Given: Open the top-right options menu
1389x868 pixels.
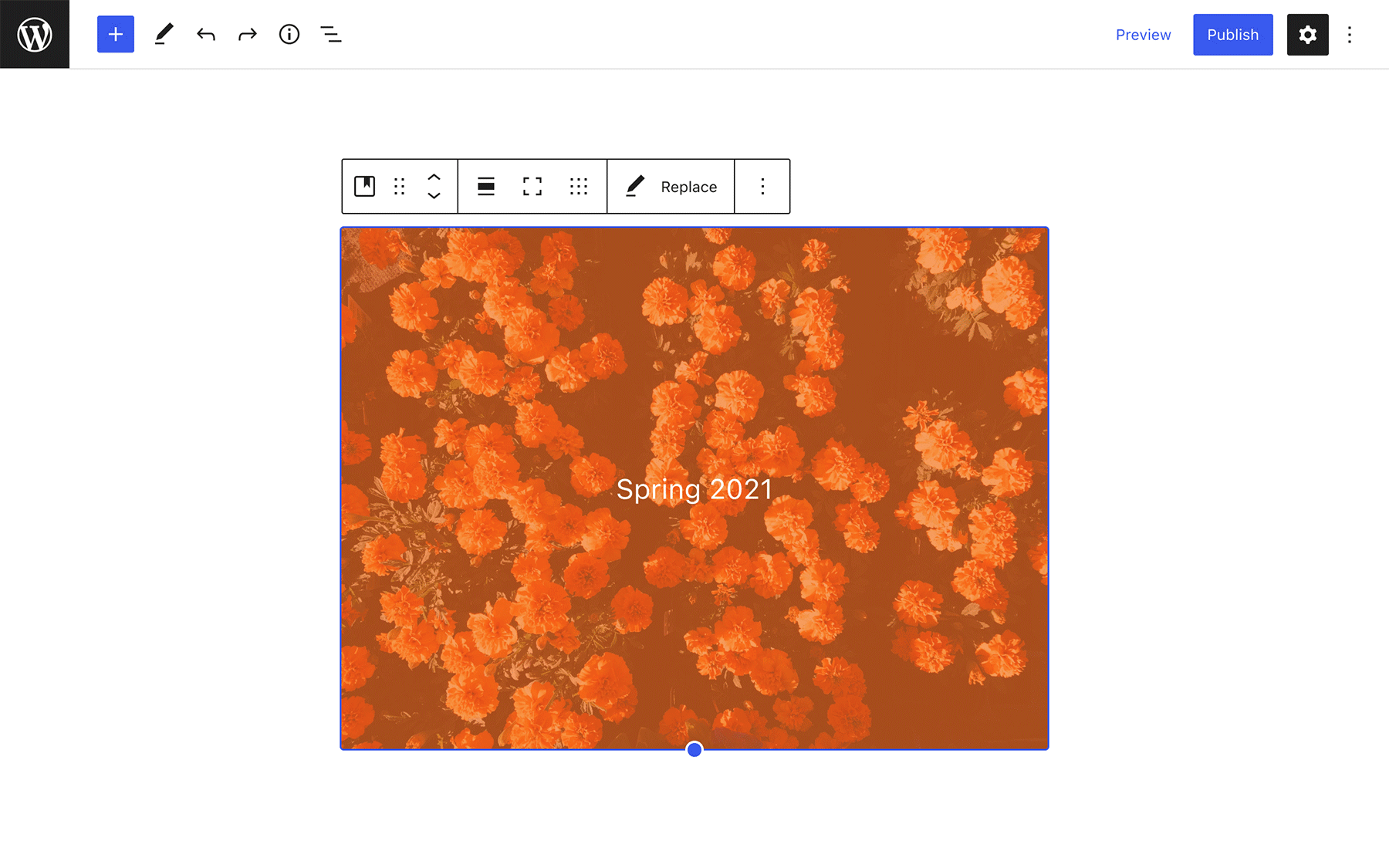Looking at the screenshot, I should [x=1350, y=34].
